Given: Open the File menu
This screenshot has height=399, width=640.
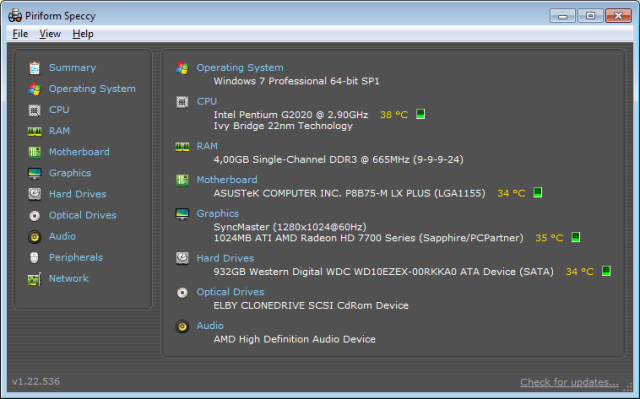Looking at the screenshot, I should click(20, 34).
